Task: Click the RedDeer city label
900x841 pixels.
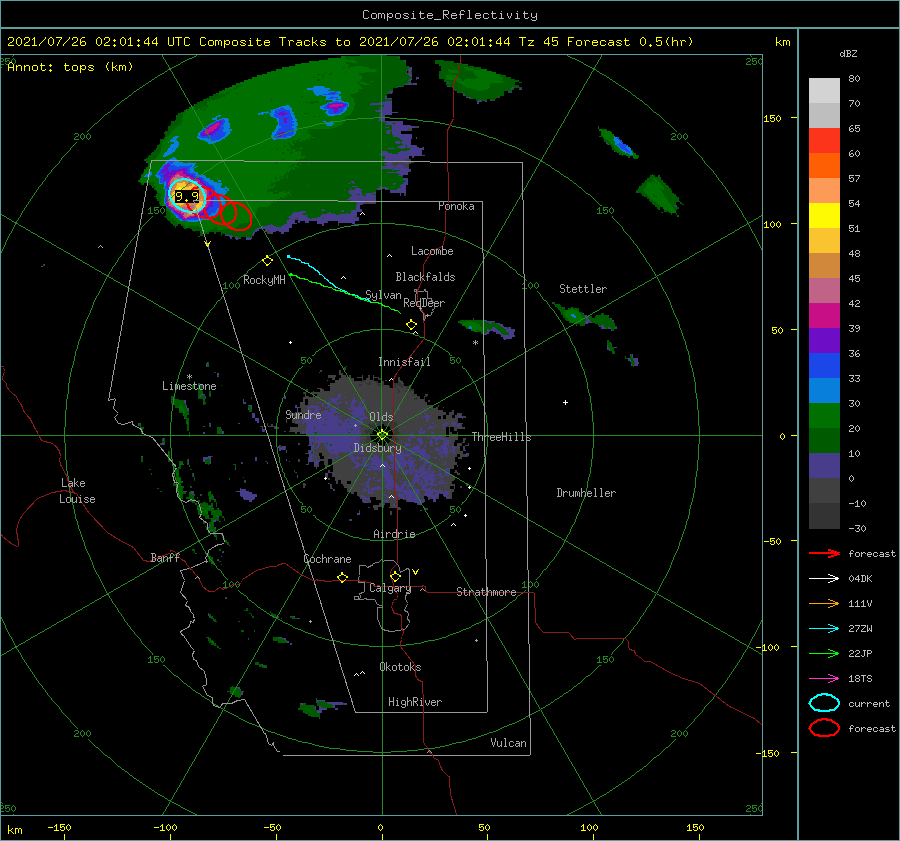Action: (424, 303)
